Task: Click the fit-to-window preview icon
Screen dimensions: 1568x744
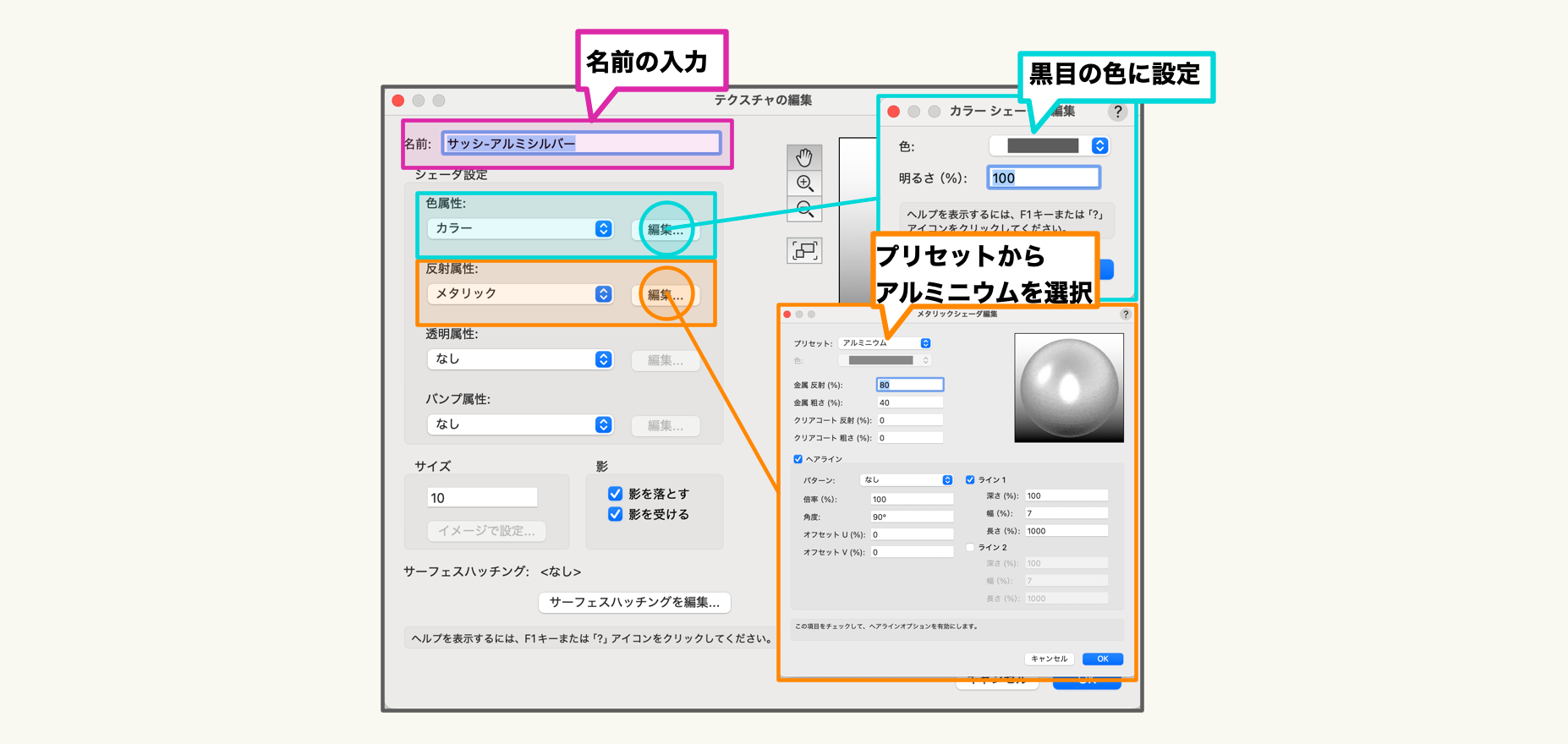Action: 804,250
